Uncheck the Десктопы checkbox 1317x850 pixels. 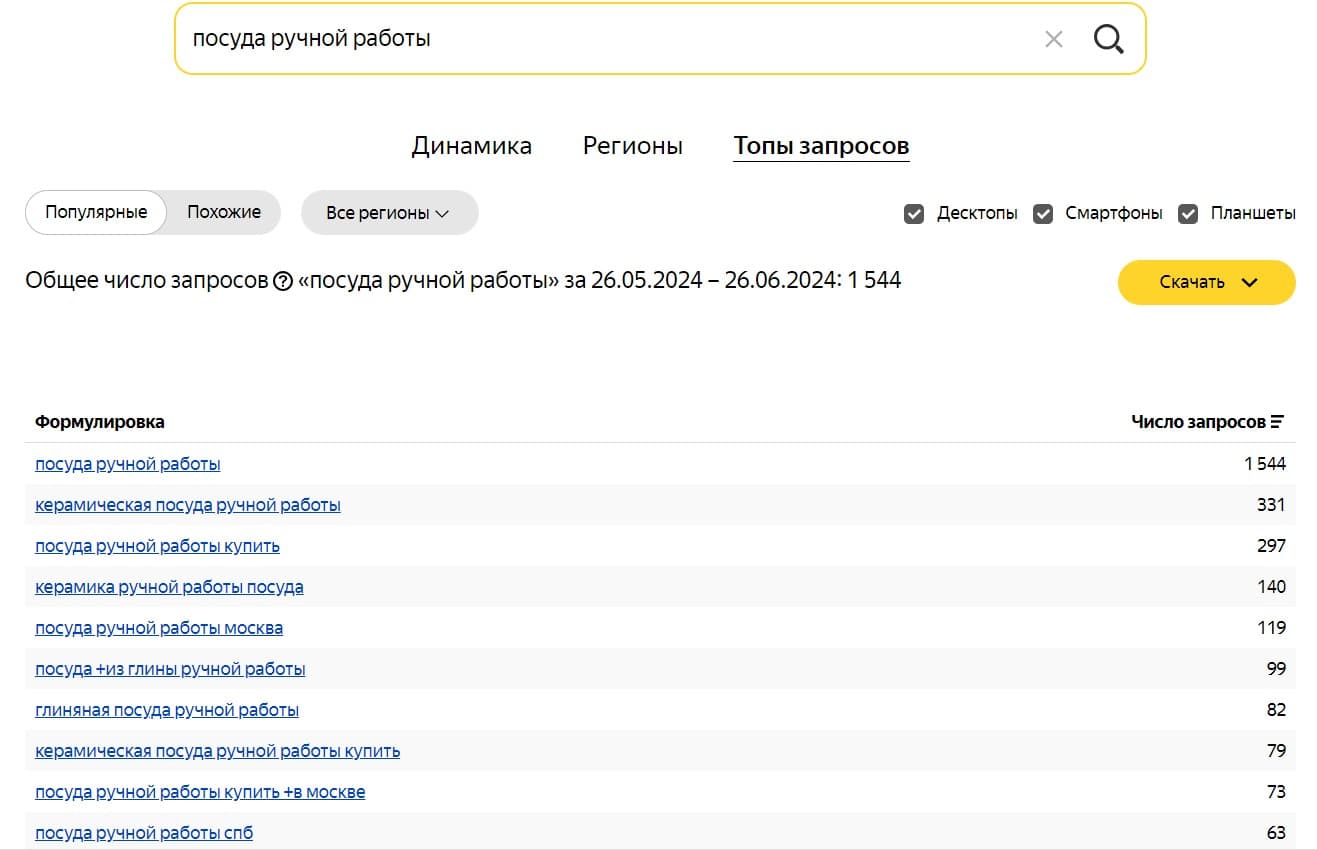click(x=913, y=213)
